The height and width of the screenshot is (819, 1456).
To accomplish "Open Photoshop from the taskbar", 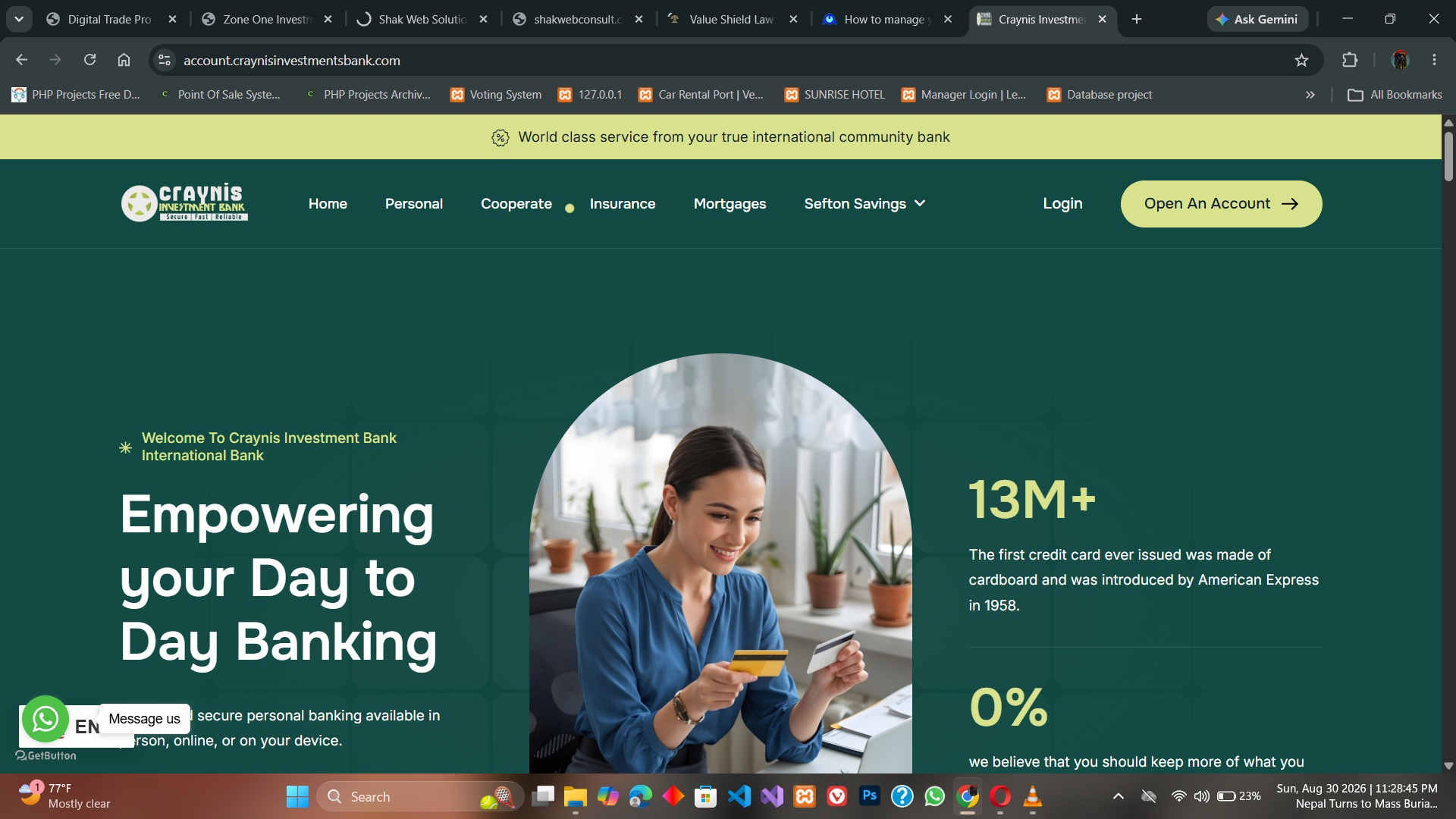I will point(870,796).
